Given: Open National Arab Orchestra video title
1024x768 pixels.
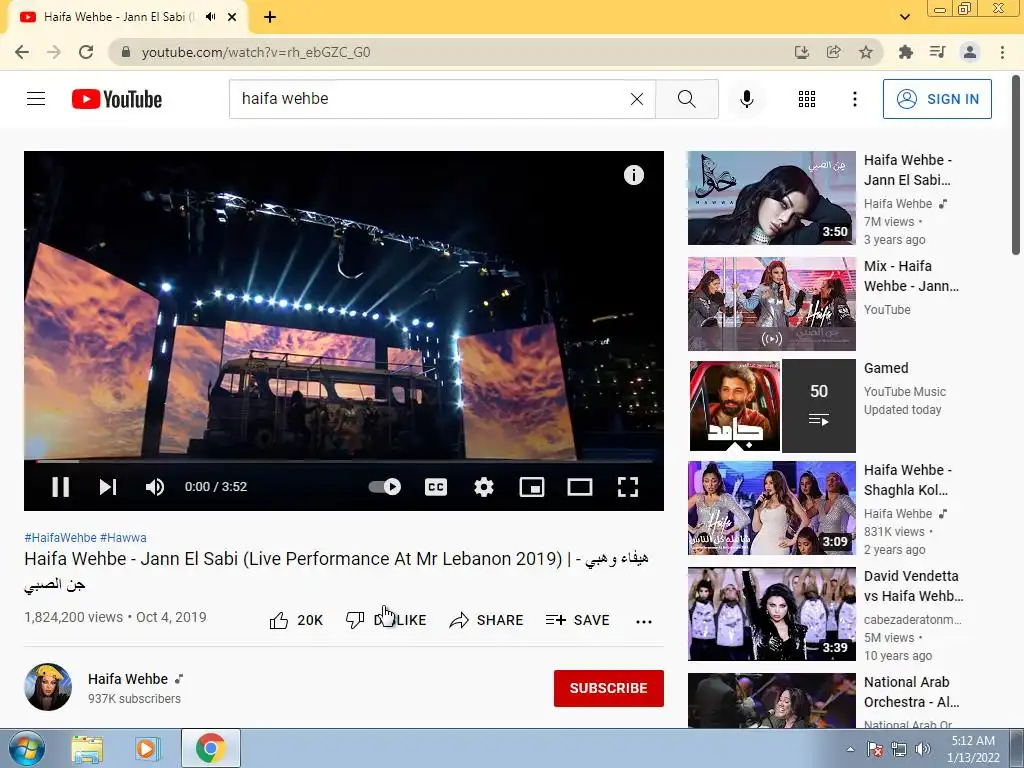Looking at the screenshot, I should point(911,692).
